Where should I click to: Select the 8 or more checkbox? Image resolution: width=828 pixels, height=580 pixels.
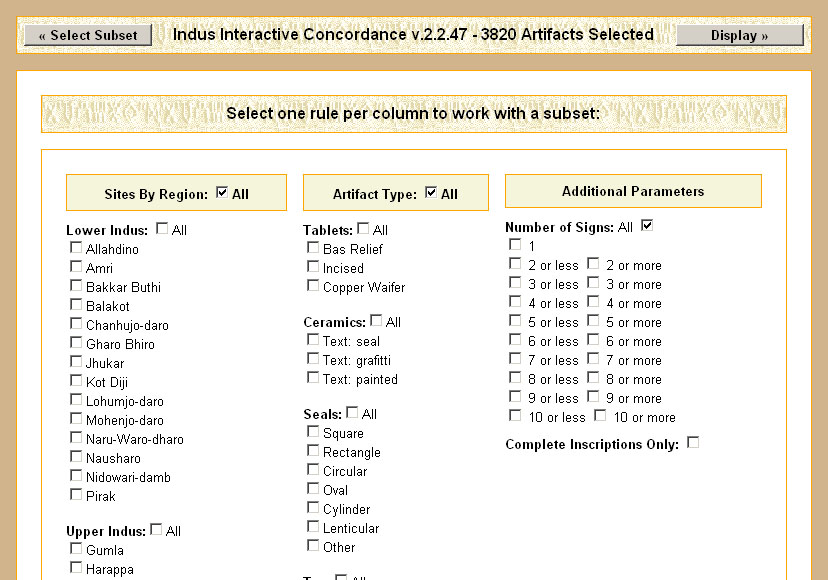point(593,377)
